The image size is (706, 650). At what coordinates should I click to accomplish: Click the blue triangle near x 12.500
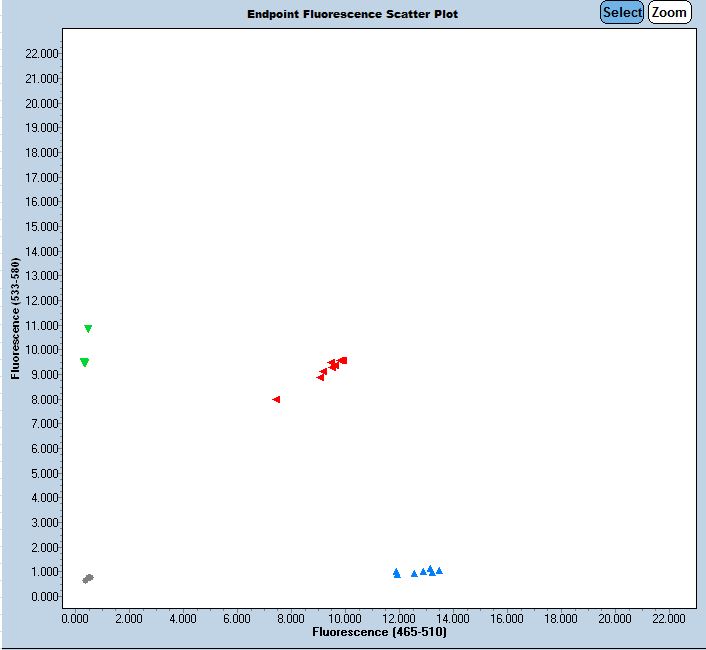[x=414, y=574]
